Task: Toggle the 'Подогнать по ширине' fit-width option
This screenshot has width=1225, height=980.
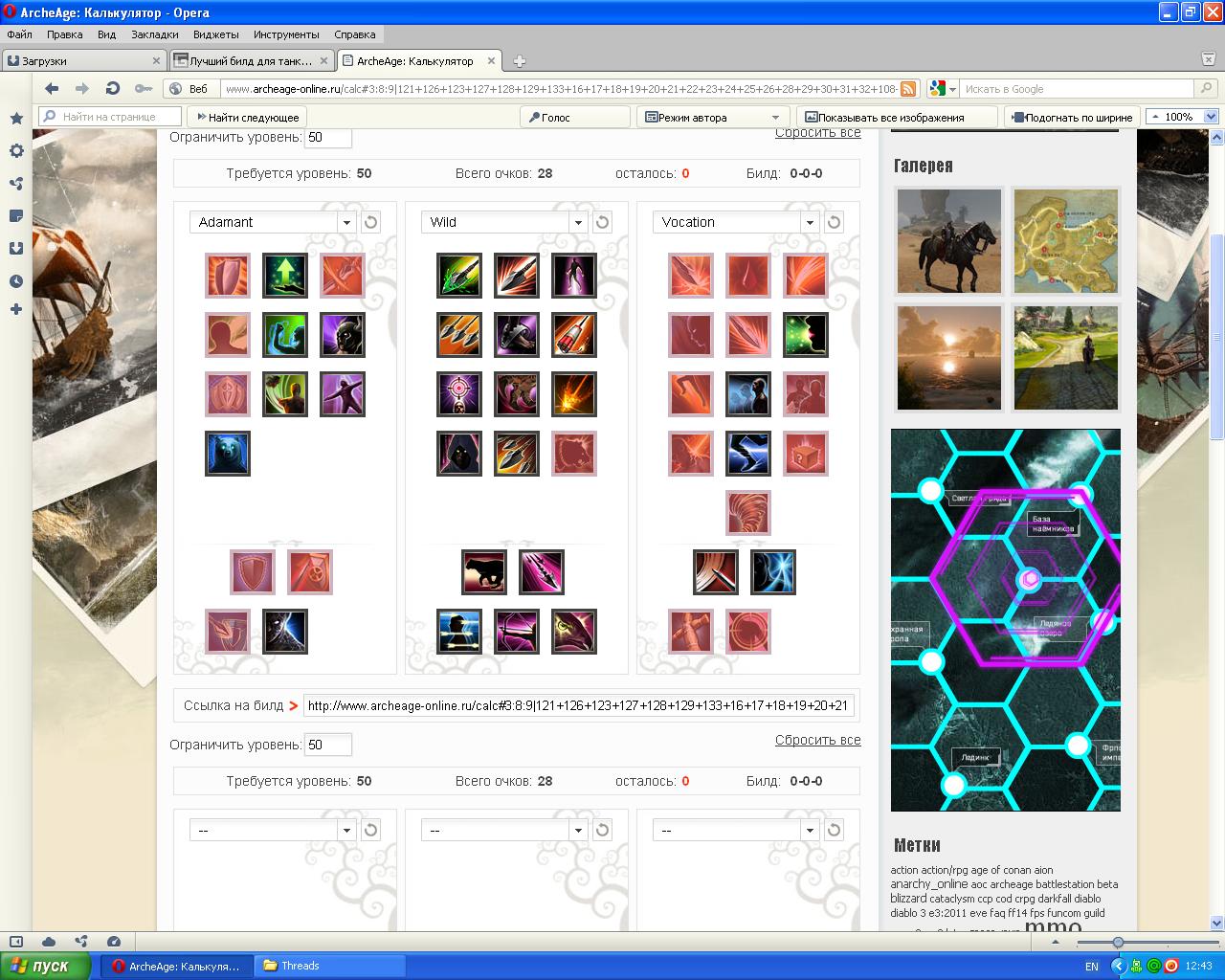Action: pyautogui.click(x=1072, y=117)
